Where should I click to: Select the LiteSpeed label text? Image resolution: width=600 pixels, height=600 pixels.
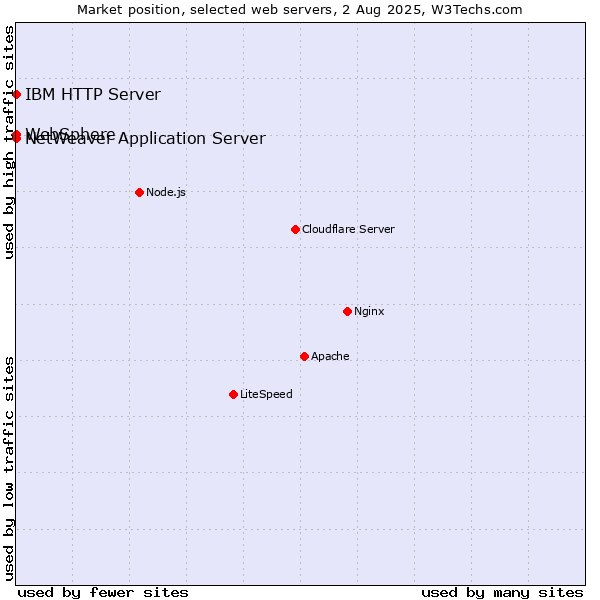(x=266, y=394)
